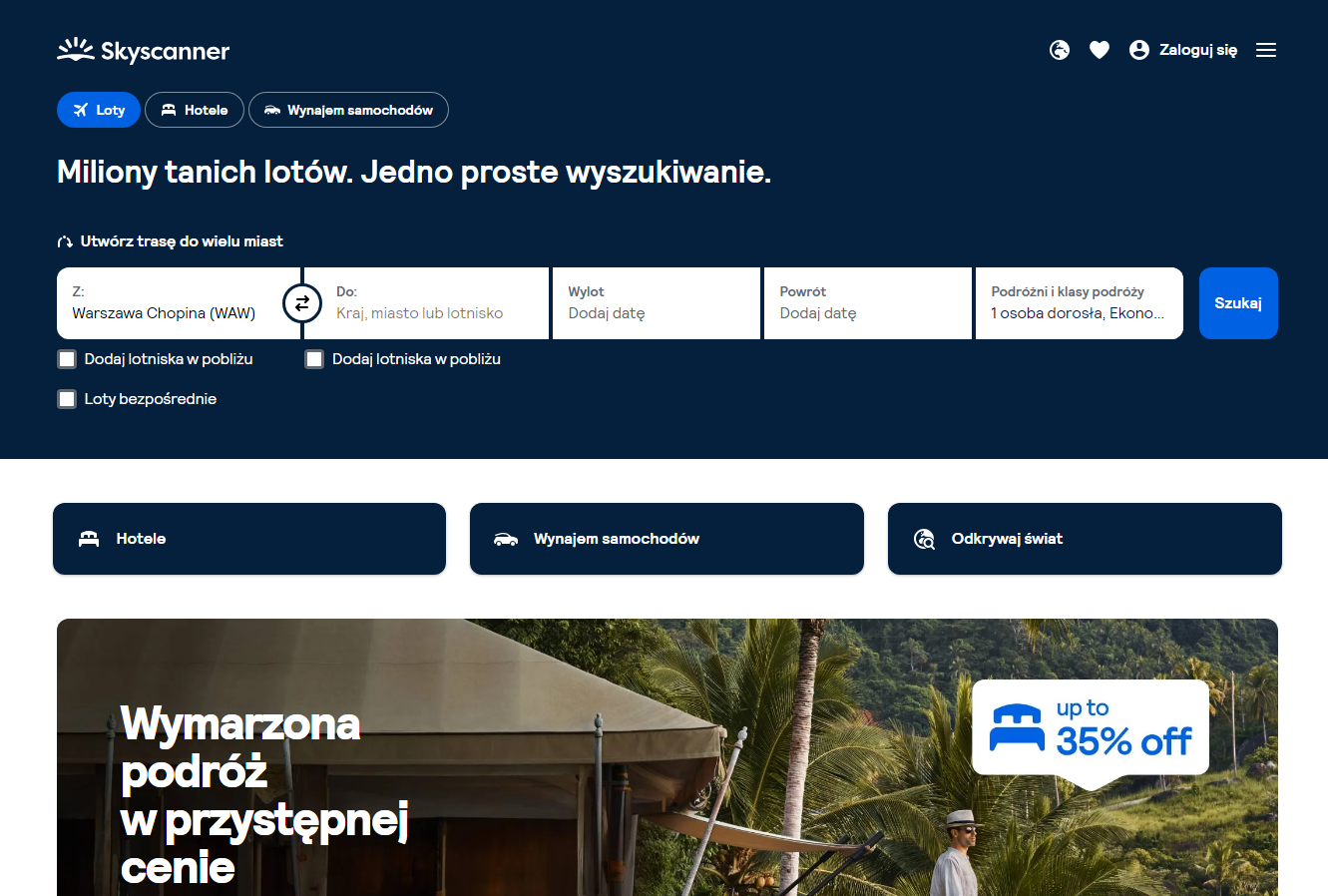Open the Powrót date picker
1328x896 pixels.
coord(868,303)
